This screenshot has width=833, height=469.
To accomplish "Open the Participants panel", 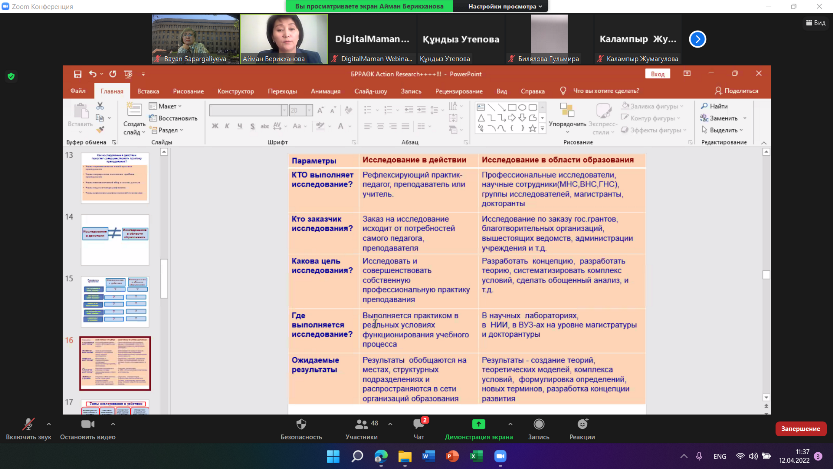I will tap(359, 426).
